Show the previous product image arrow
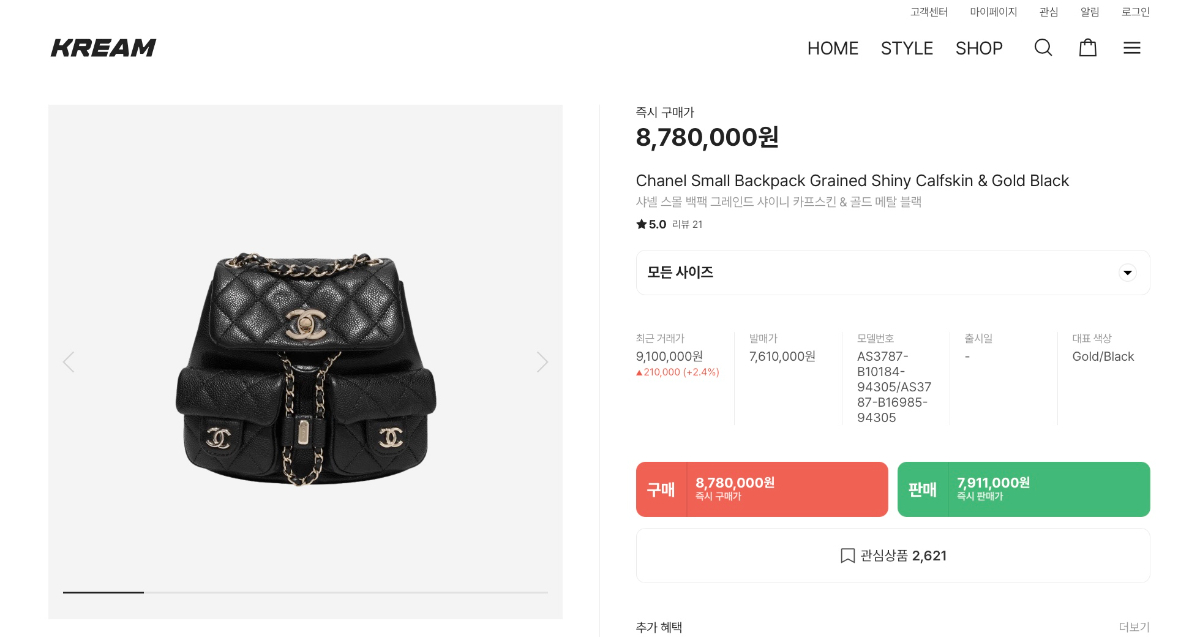This screenshot has height=637, width=1200. (x=68, y=362)
